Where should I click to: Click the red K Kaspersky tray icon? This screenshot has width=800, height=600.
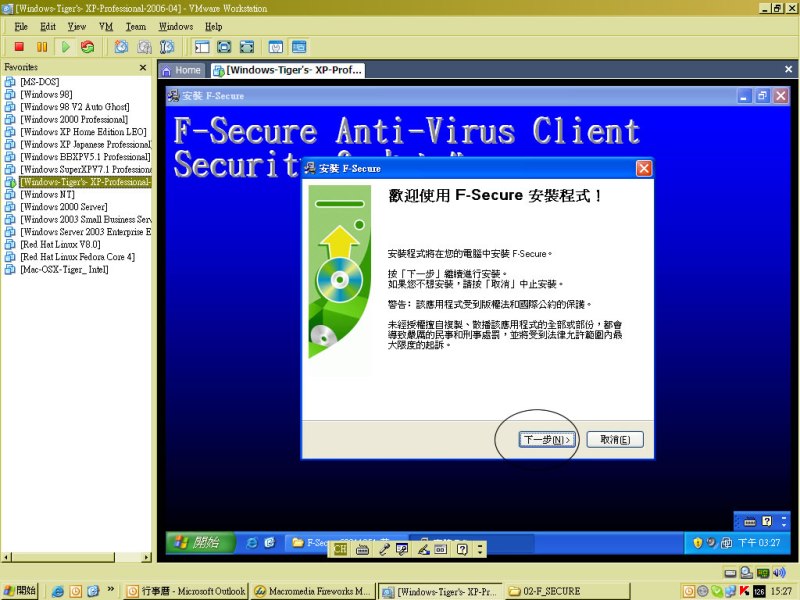[744, 591]
